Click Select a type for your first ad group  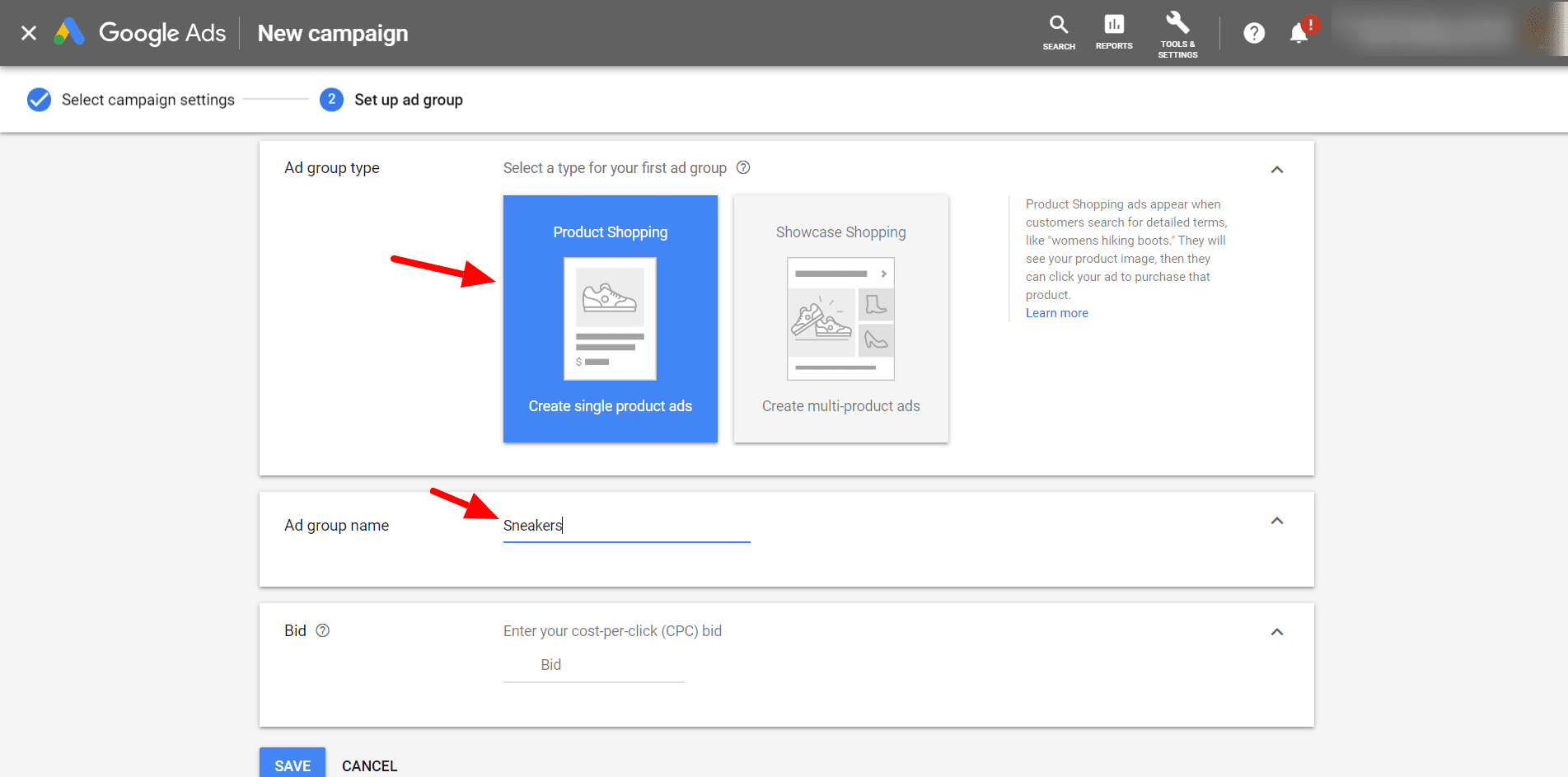[x=615, y=168]
